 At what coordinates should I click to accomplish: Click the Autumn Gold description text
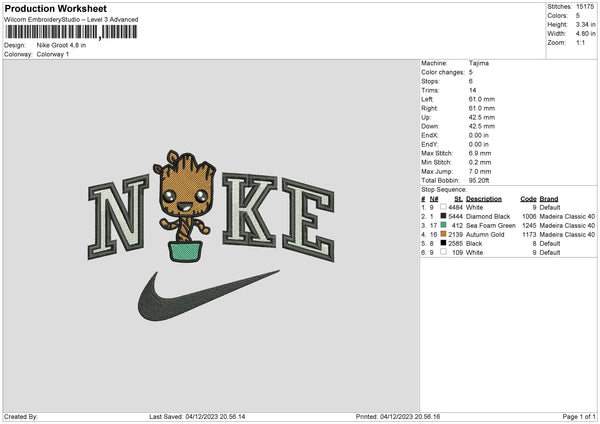click(485, 234)
